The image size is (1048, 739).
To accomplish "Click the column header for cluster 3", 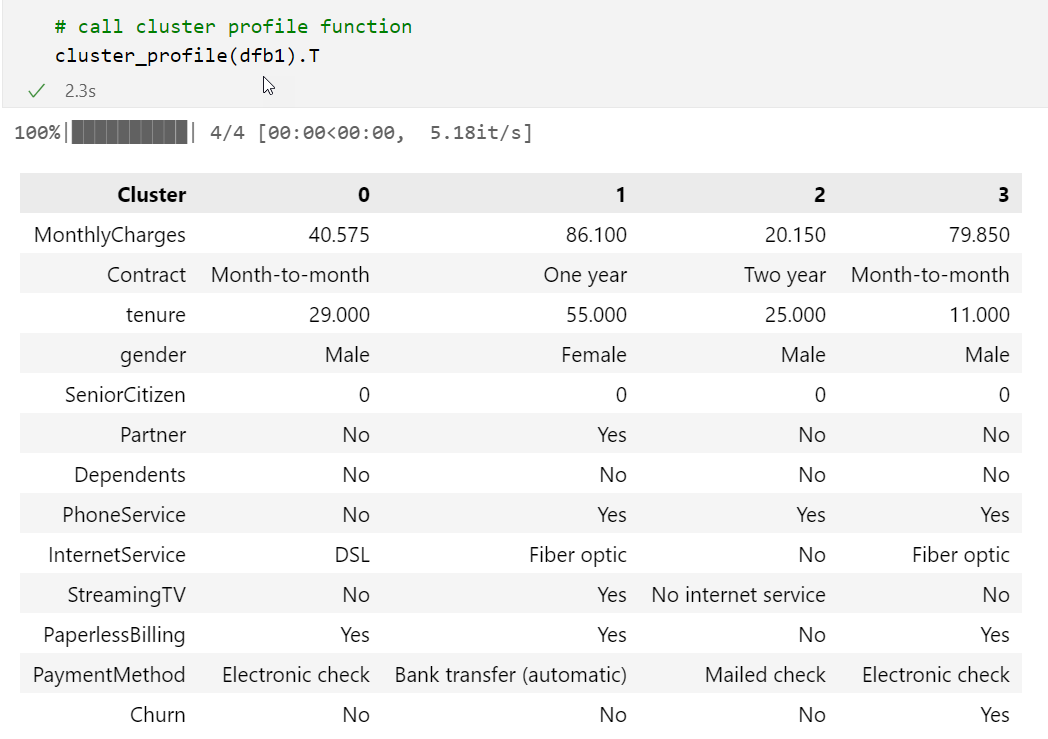I will point(1003,195).
